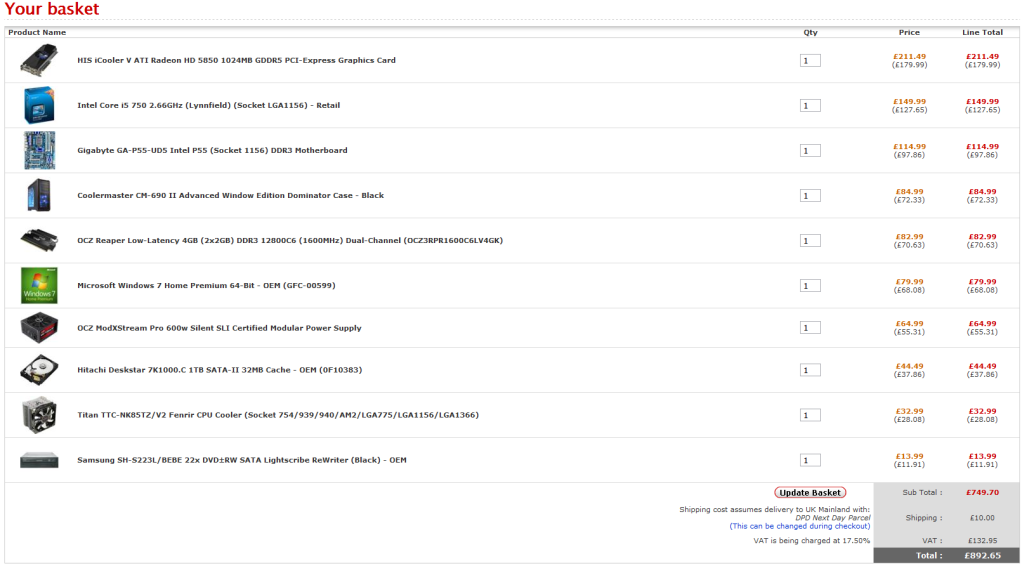This screenshot has height=566, width=1022.
Task: Edit quantity field for Gigabyte GA-P55-UD5 motherboard
Action: pyautogui.click(x=810, y=151)
